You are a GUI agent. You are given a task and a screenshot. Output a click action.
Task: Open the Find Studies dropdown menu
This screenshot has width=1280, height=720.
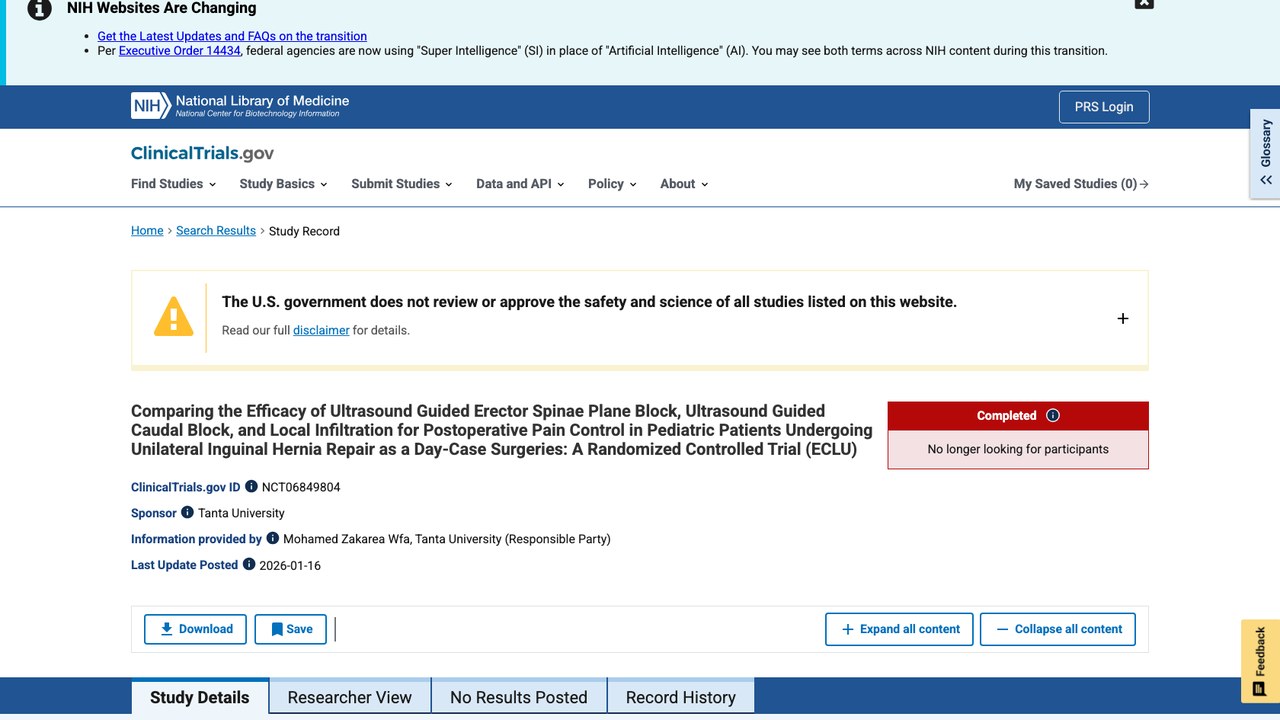174,184
